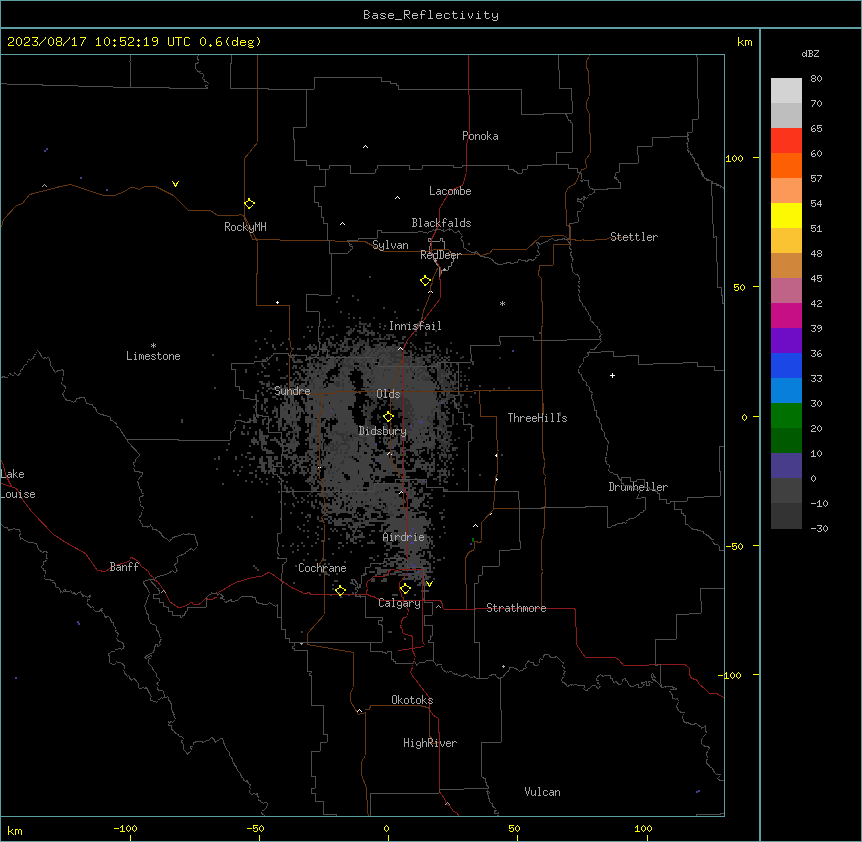Screen dimensions: 862x842
Task: Click the Okotoks town label
Action: click(x=412, y=700)
